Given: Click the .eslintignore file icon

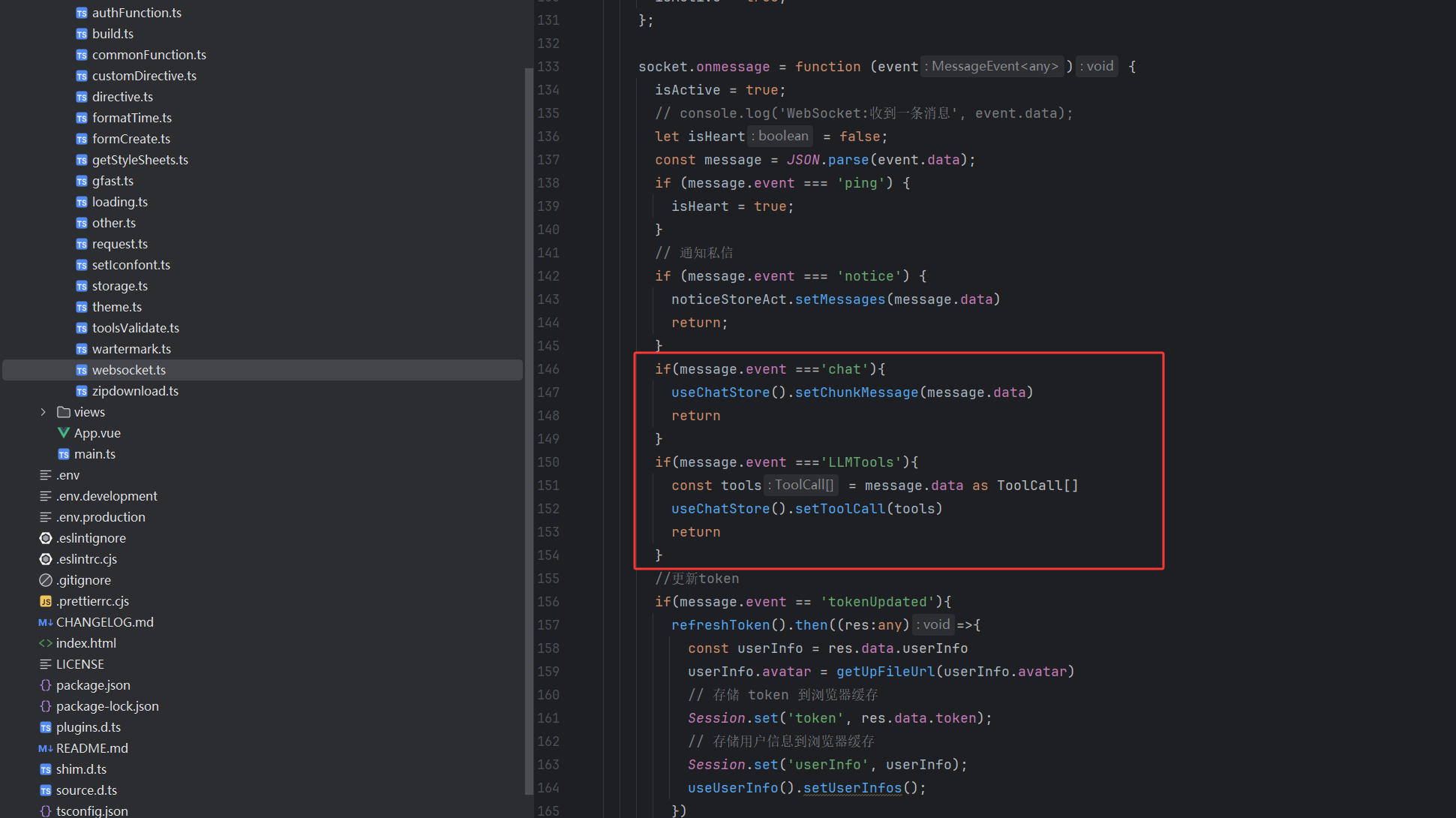Looking at the screenshot, I should point(46,538).
